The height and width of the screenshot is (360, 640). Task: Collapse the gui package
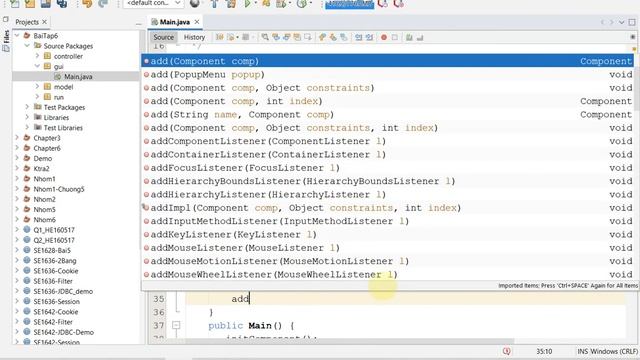pyautogui.click(x=37, y=66)
